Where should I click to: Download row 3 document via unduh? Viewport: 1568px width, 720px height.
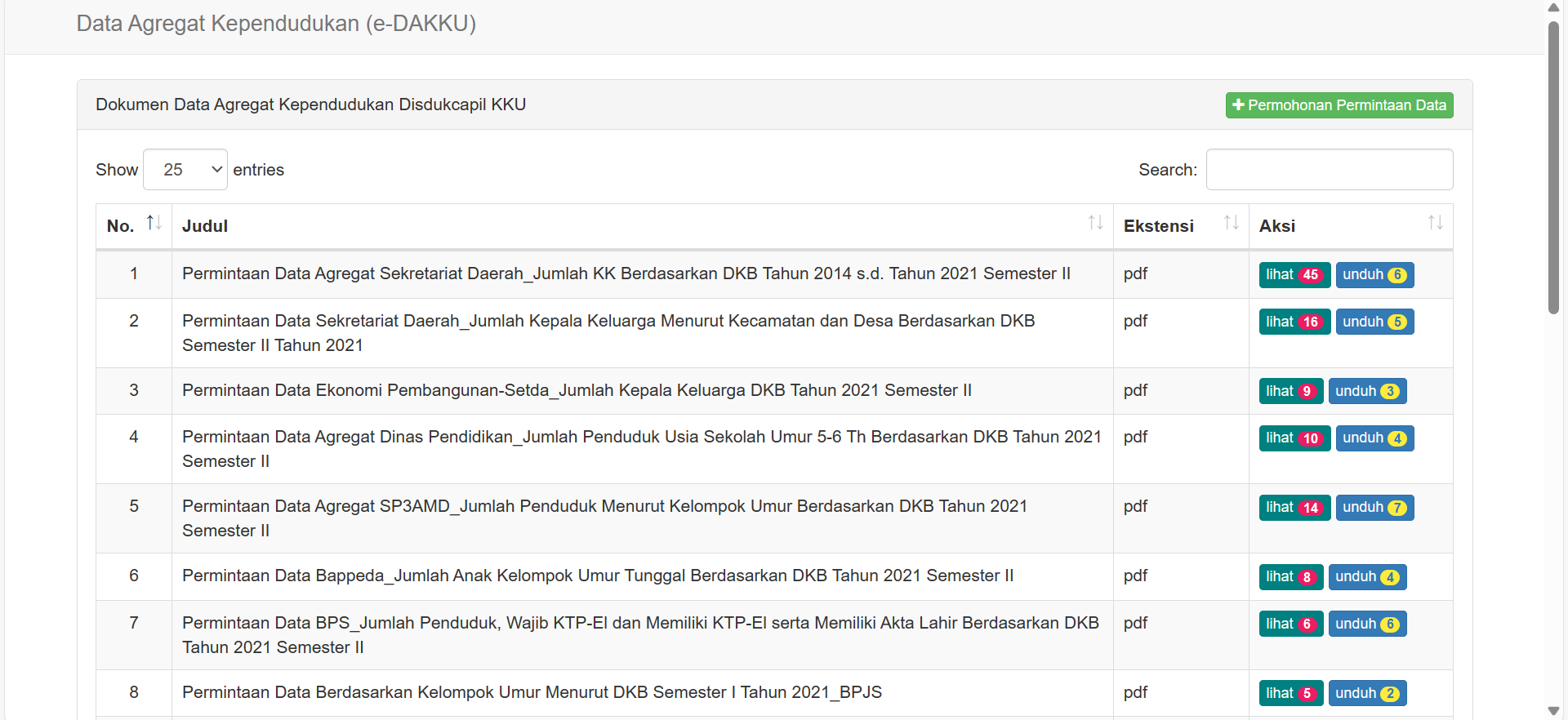(x=1366, y=392)
